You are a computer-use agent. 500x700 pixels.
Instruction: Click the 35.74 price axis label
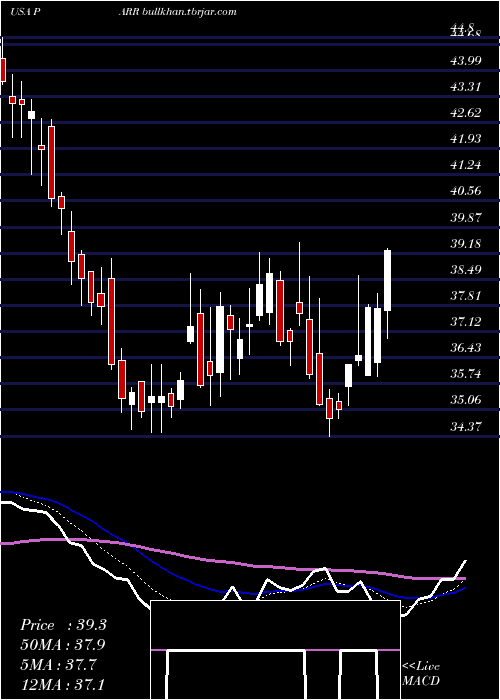click(466, 374)
